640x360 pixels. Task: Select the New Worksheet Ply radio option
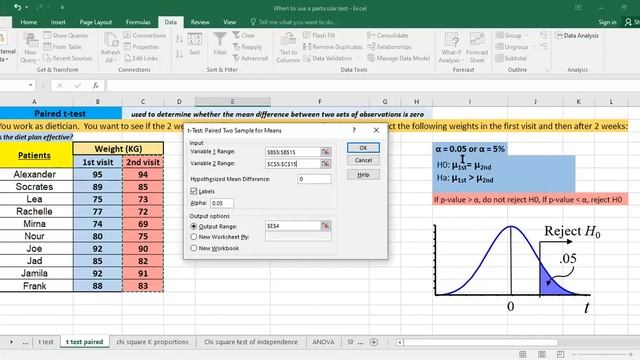click(x=193, y=237)
